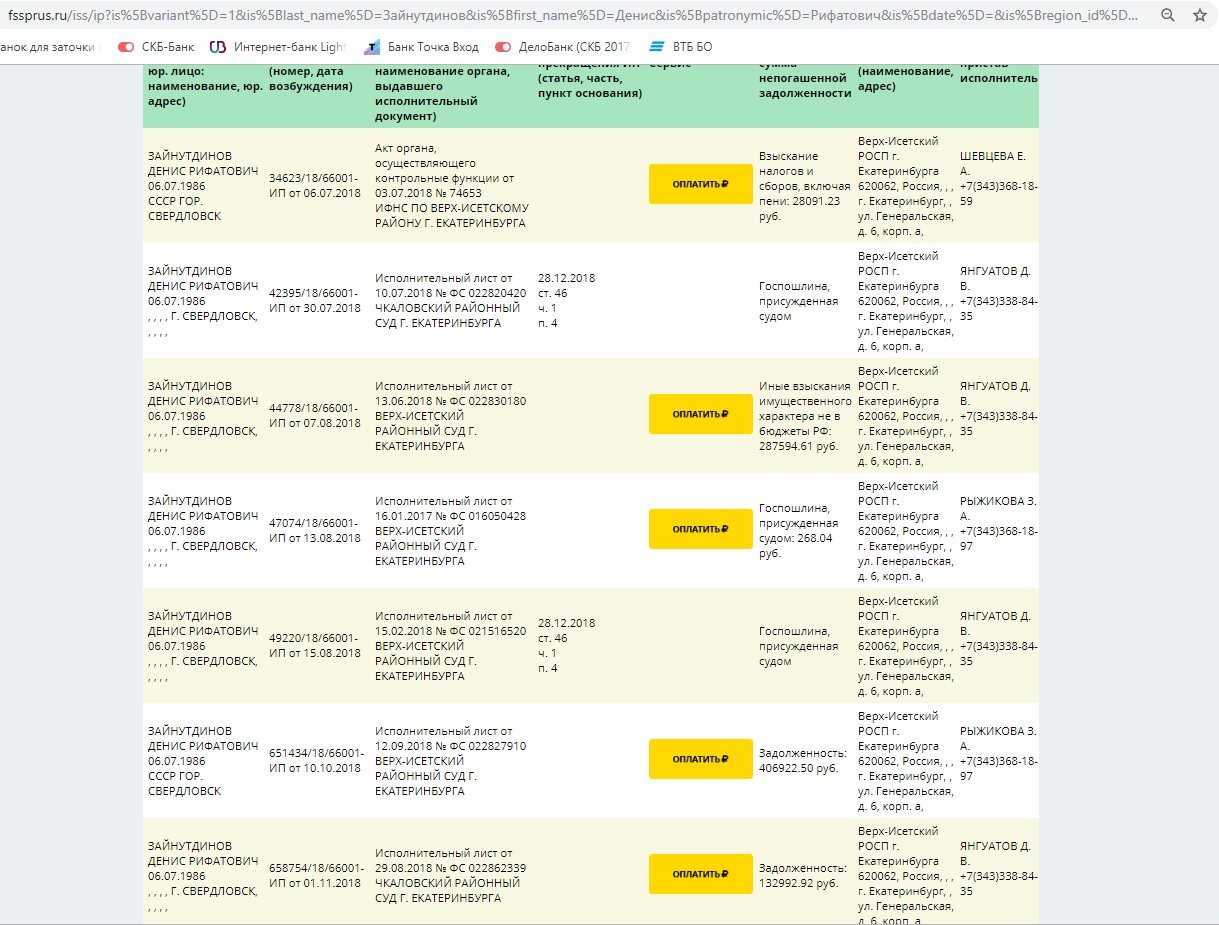This screenshot has width=1219, height=925.
Task: Click the writ cell ФС 021516520
Action: click(x=451, y=645)
